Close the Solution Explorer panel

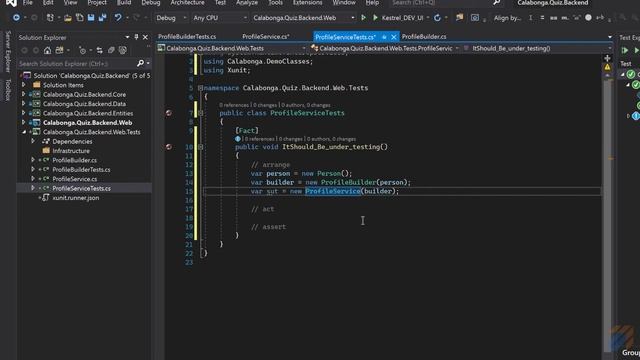(x=145, y=37)
